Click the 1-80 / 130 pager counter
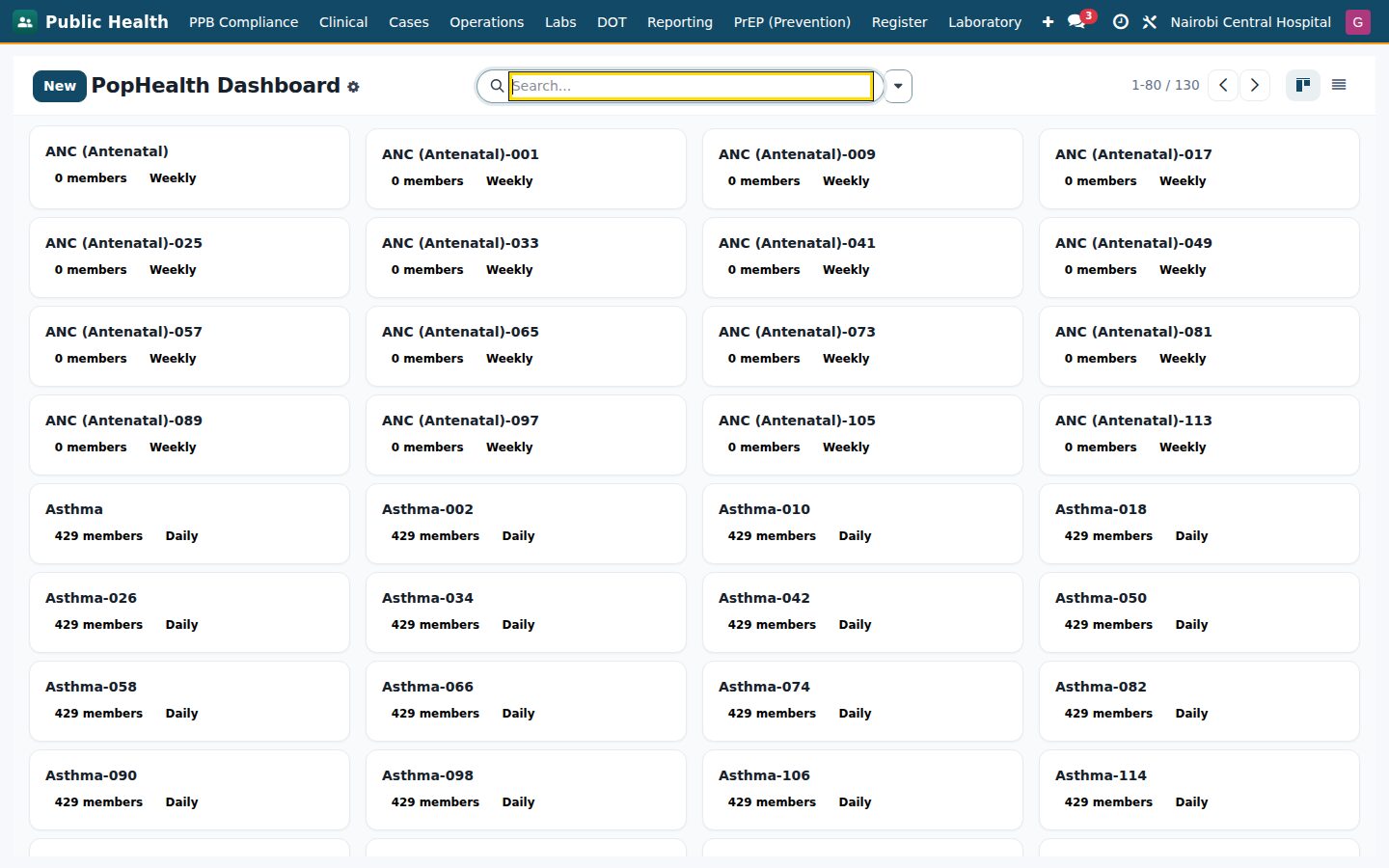The width and height of the screenshot is (1389, 868). tap(1165, 85)
